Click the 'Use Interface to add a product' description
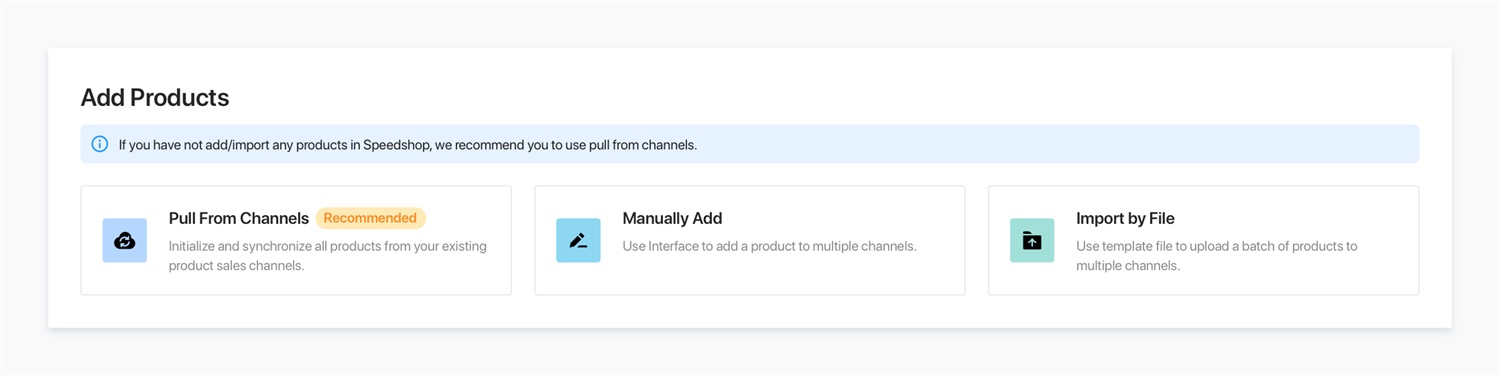This screenshot has width=1500, height=376. [x=769, y=246]
